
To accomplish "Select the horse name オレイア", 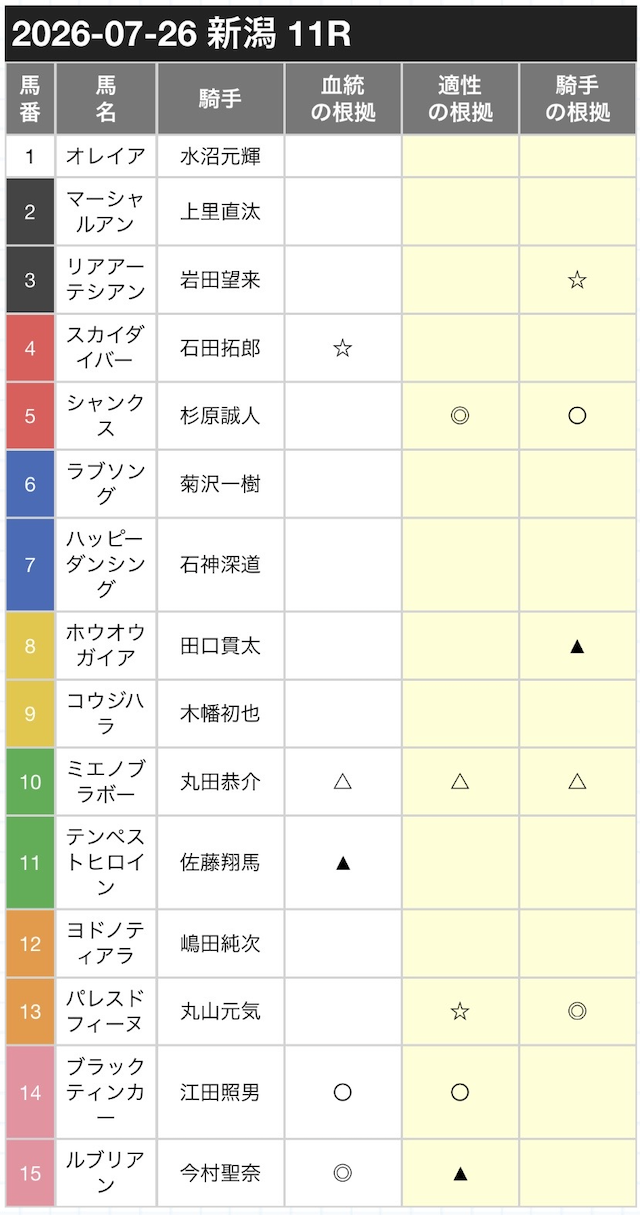I will [x=106, y=156].
